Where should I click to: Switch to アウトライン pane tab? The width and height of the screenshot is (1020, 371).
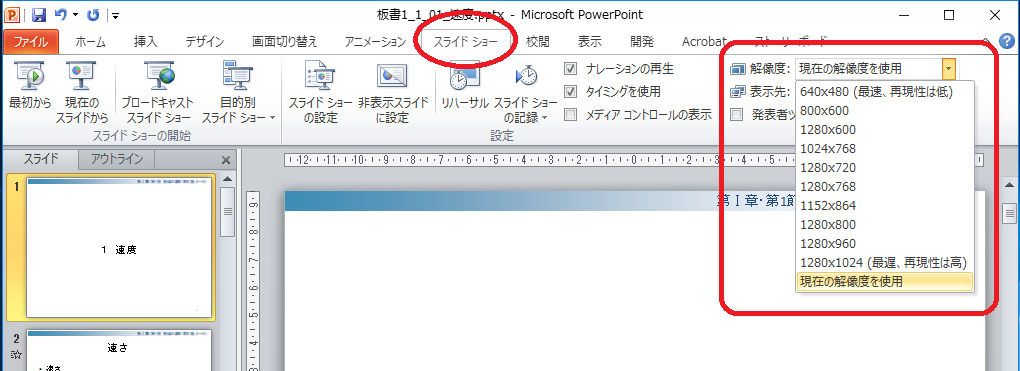coord(116,159)
